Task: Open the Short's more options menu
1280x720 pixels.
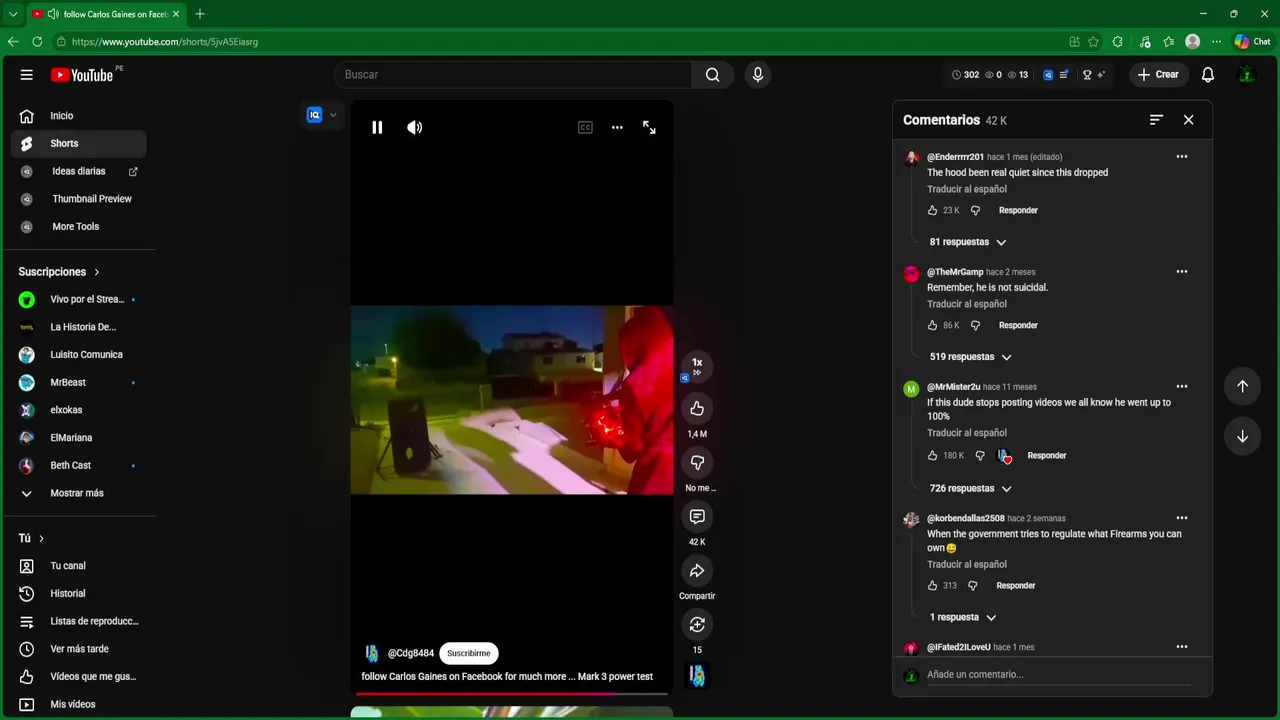Action: (617, 128)
